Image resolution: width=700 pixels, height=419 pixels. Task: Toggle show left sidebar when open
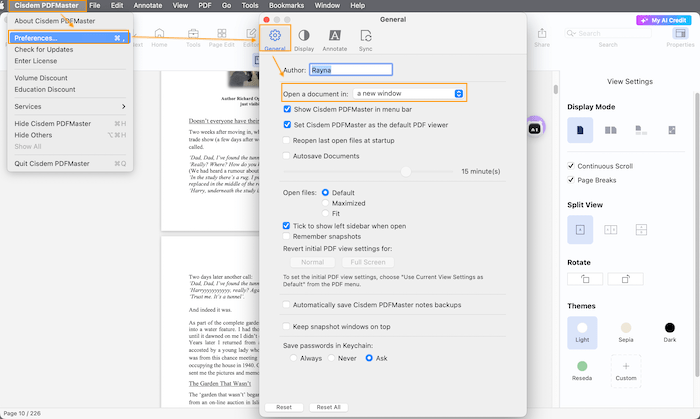(x=286, y=226)
